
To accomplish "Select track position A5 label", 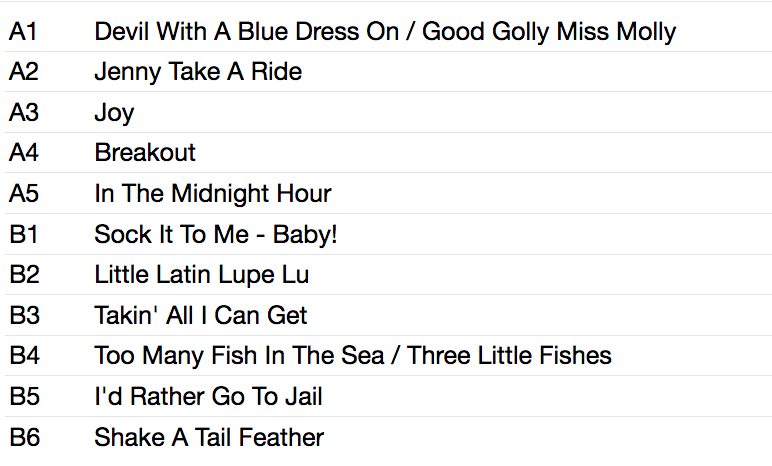I will (24, 194).
